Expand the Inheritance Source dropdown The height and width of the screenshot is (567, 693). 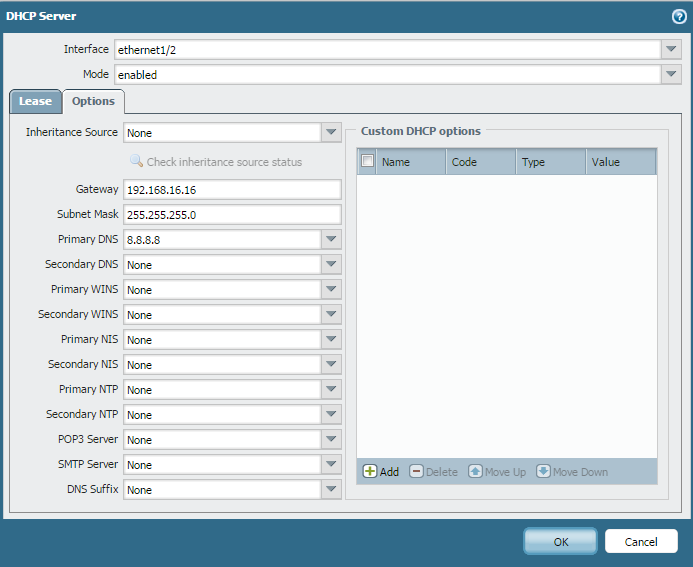click(x=332, y=132)
